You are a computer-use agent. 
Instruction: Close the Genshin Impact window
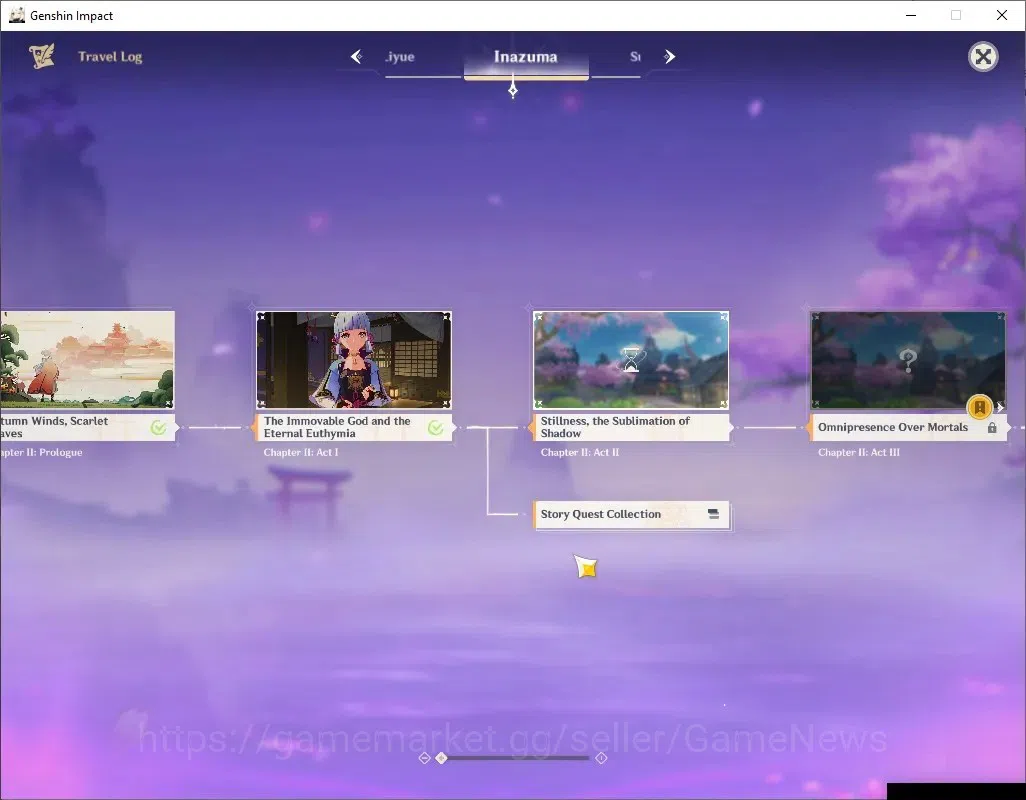point(1002,15)
